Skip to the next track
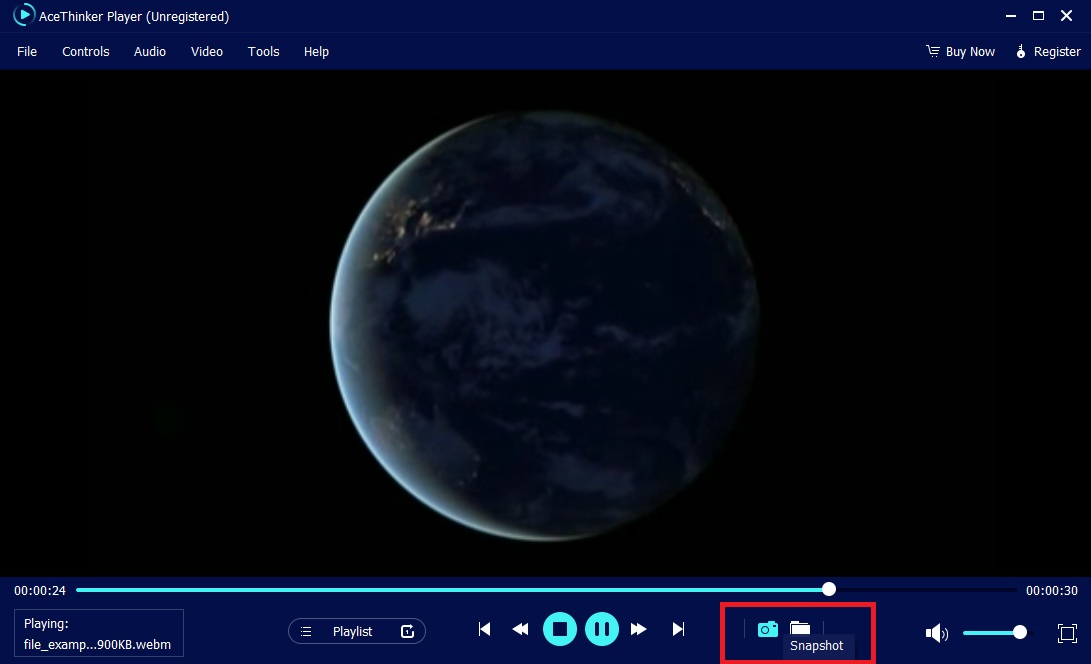Screen dimensions: 1091x664 678,629
